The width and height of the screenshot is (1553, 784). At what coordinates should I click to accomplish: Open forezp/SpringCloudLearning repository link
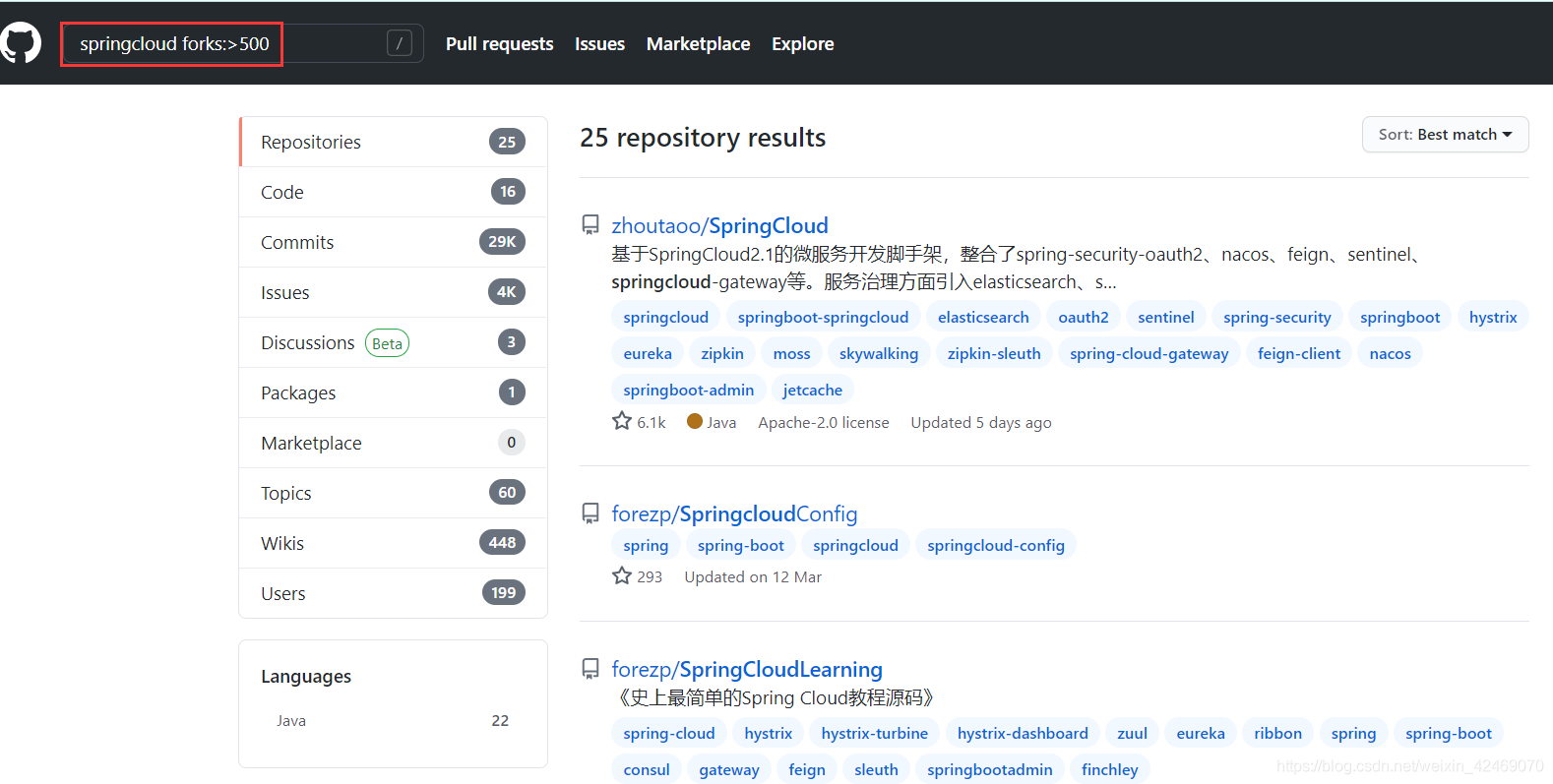coord(747,669)
